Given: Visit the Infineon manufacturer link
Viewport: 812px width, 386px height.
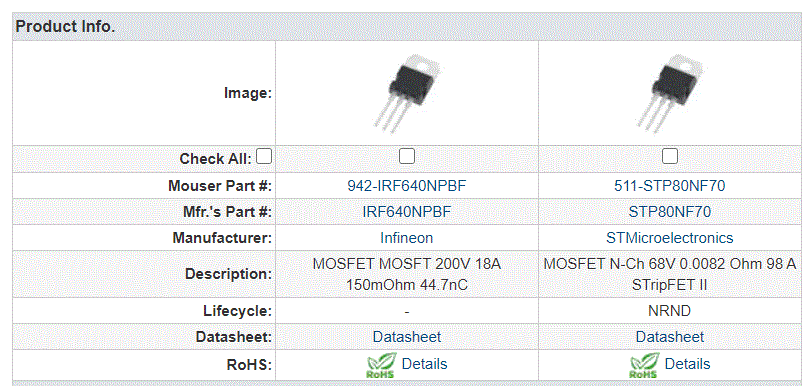Looking at the screenshot, I should point(407,238).
